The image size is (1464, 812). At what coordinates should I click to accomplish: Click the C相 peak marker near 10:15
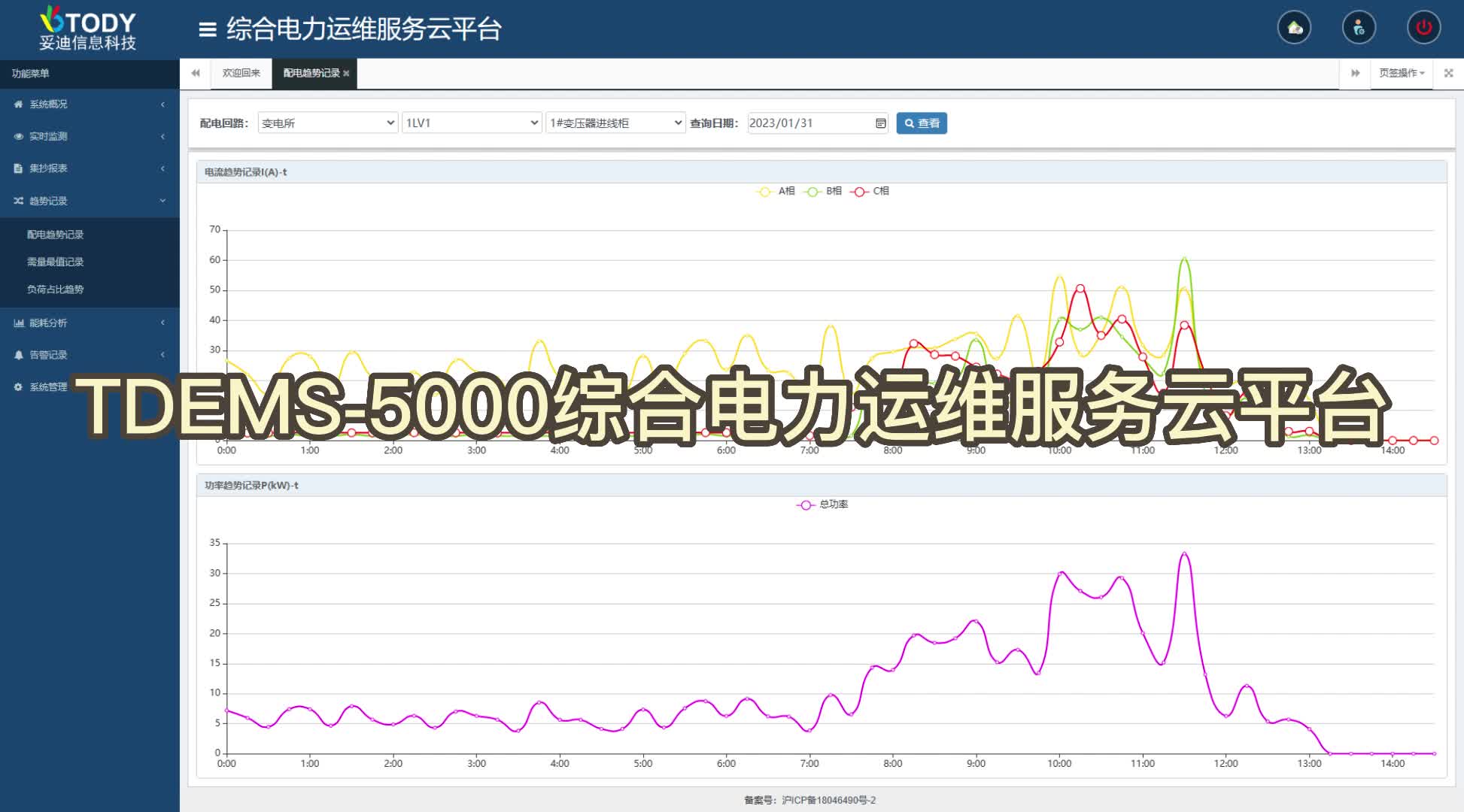[1080, 289]
